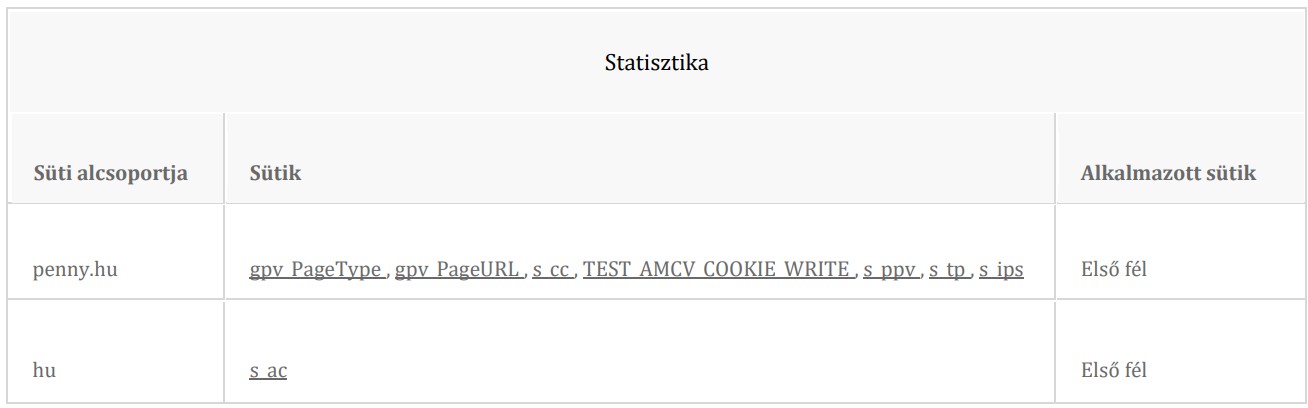Click Első fél in the hu row
1308x408 pixels.
click(x=1113, y=370)
